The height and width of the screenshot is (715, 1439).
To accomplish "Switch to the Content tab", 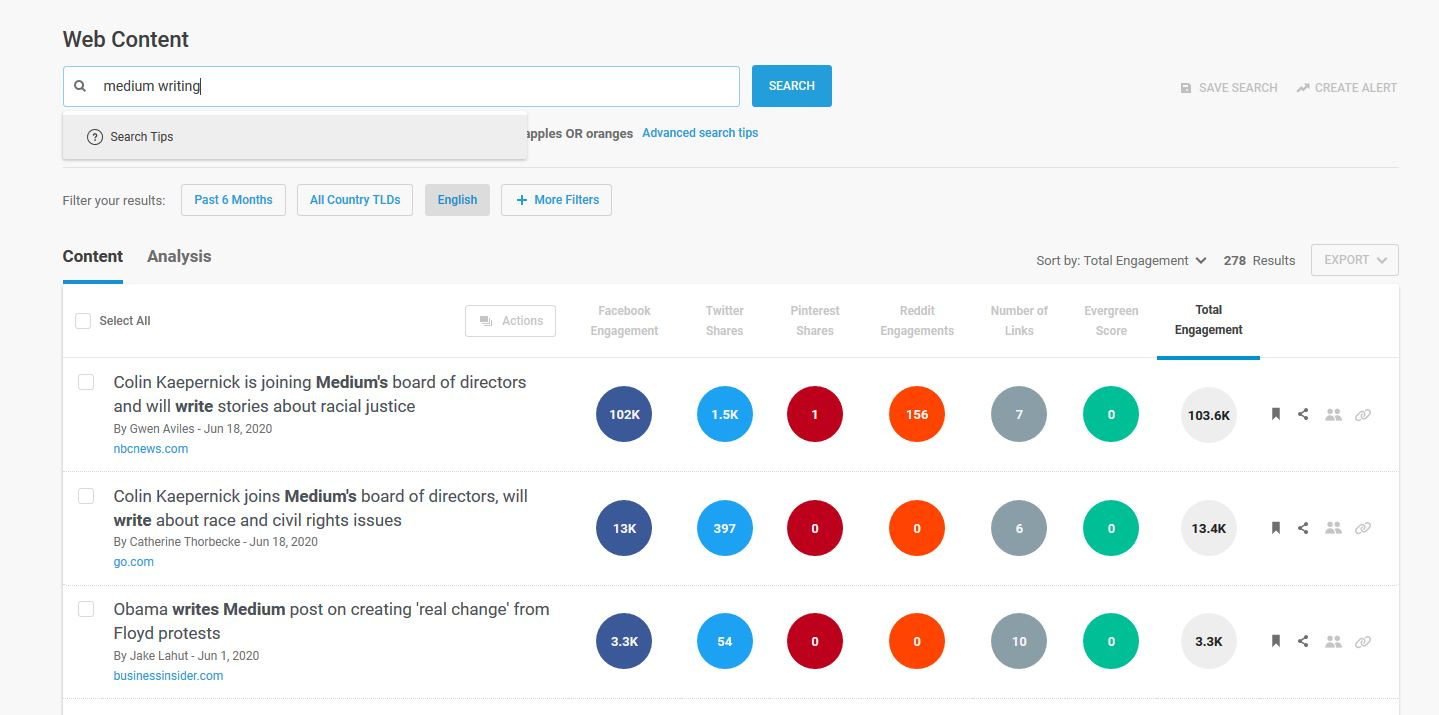I will 93,257.
